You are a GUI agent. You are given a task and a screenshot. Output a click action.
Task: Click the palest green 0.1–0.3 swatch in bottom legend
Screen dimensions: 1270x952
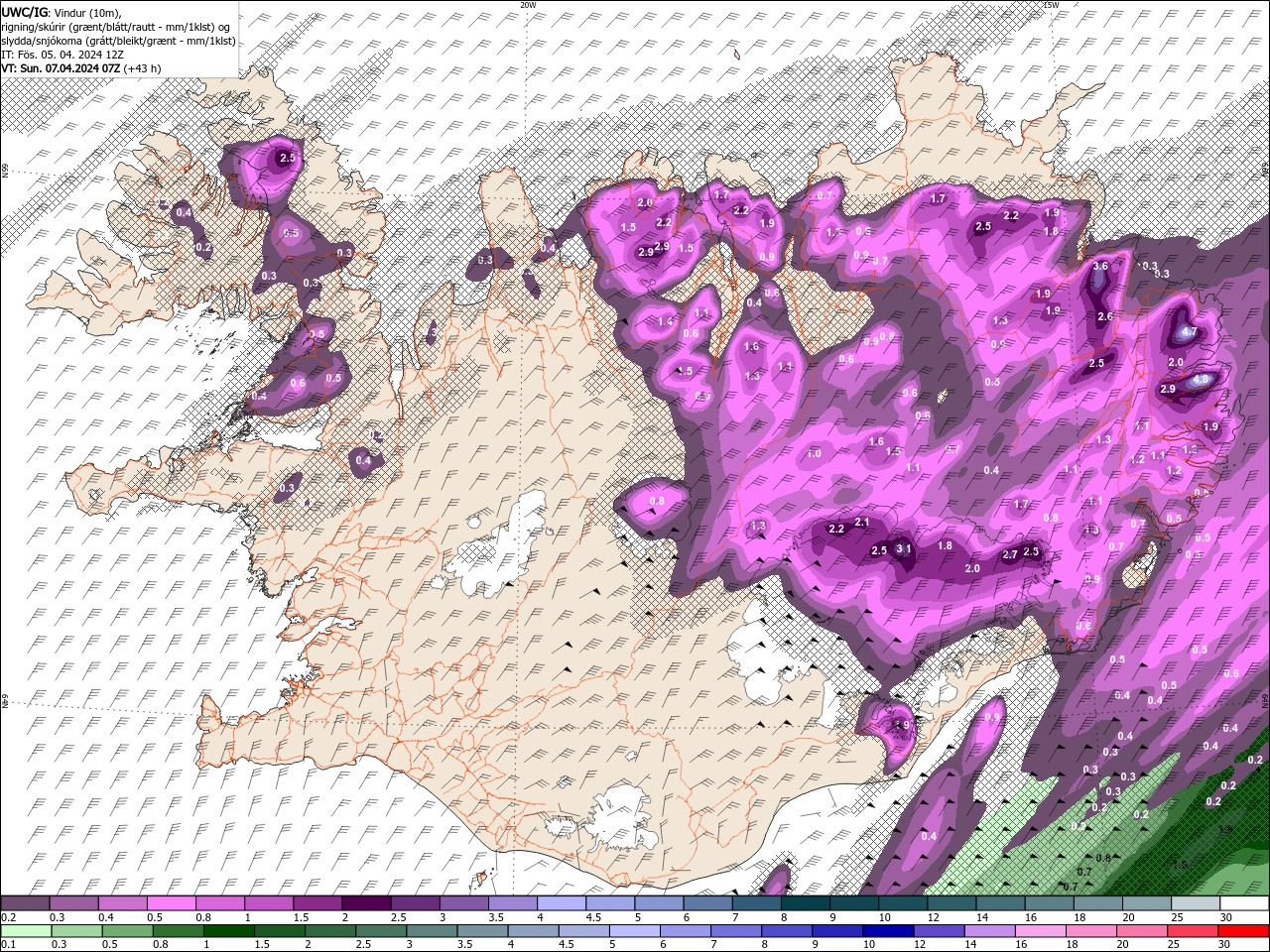point(26,930)
